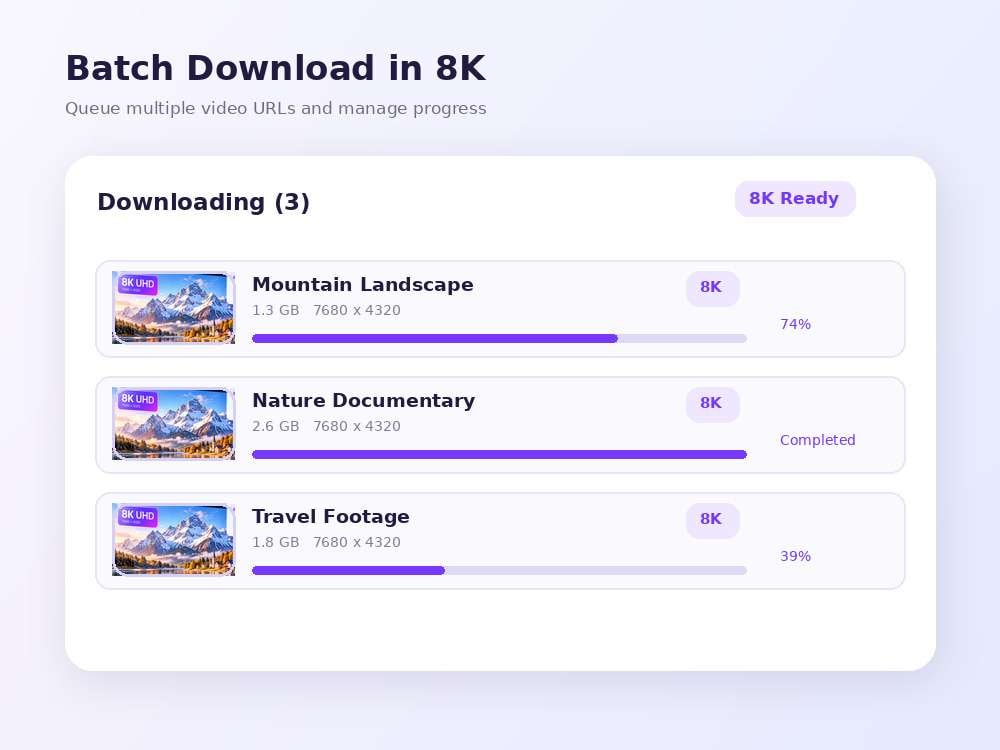1000x750 pixels.
Task: Open the Mountain Landscape thumbnail
Action: click(x=173, y=307)
